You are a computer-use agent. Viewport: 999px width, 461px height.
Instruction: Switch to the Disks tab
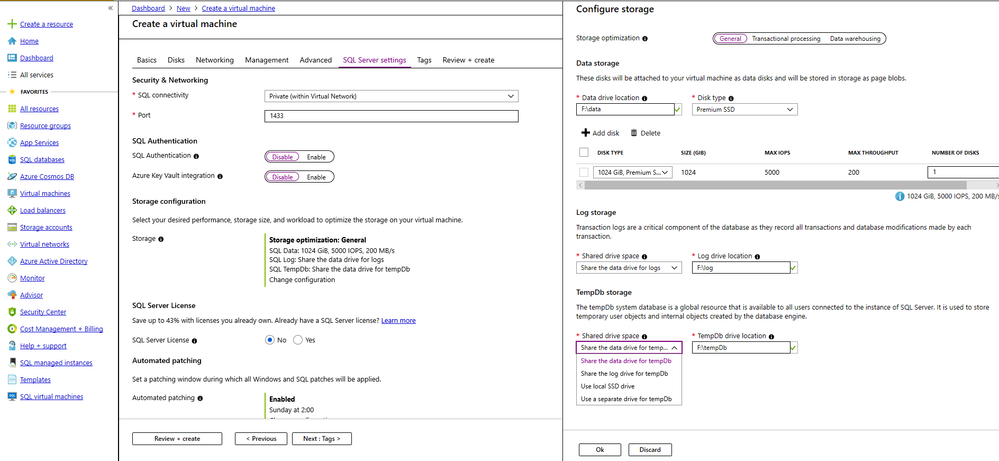click(x=176, y=60)
